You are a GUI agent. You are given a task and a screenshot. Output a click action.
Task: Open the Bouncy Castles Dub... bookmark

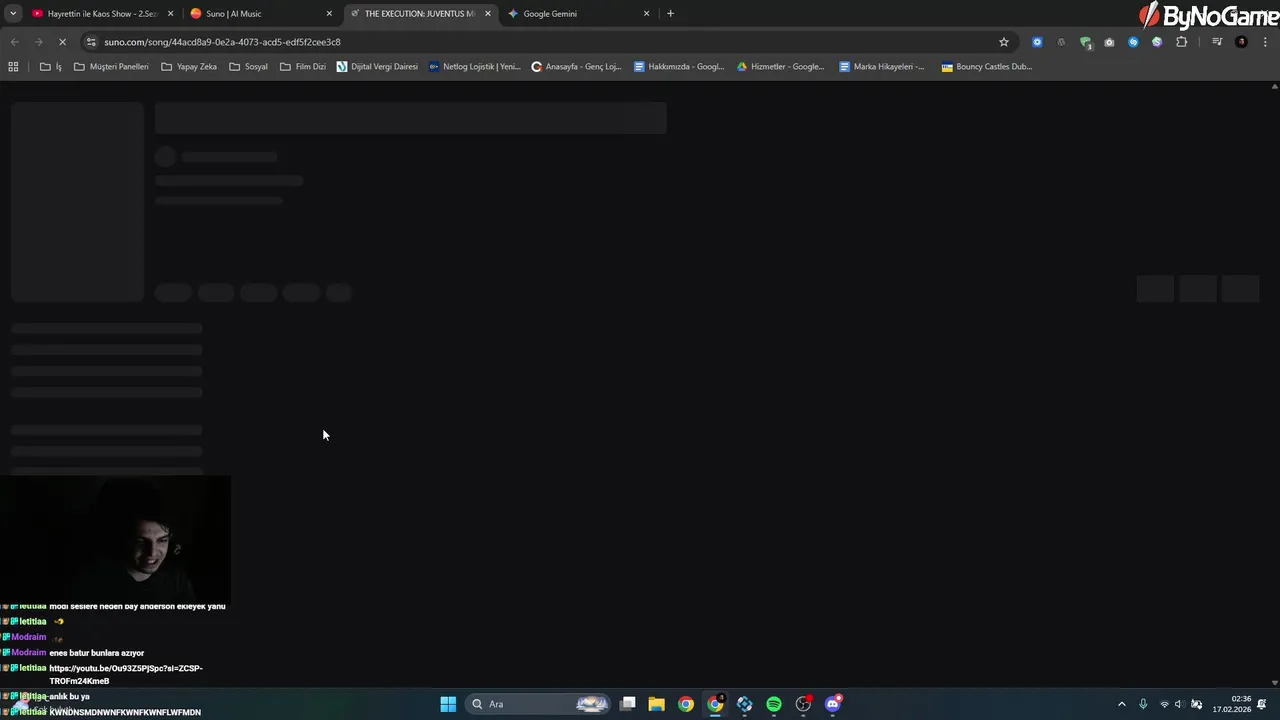(x=986, y=67)
